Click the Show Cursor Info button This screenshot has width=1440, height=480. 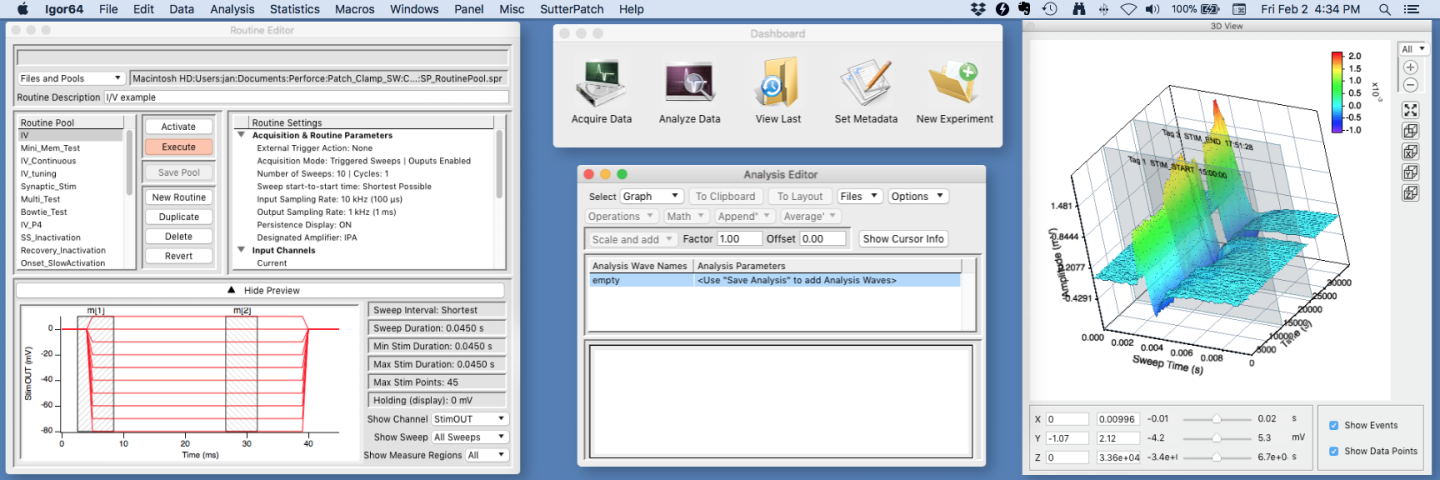tap(903, 239)
